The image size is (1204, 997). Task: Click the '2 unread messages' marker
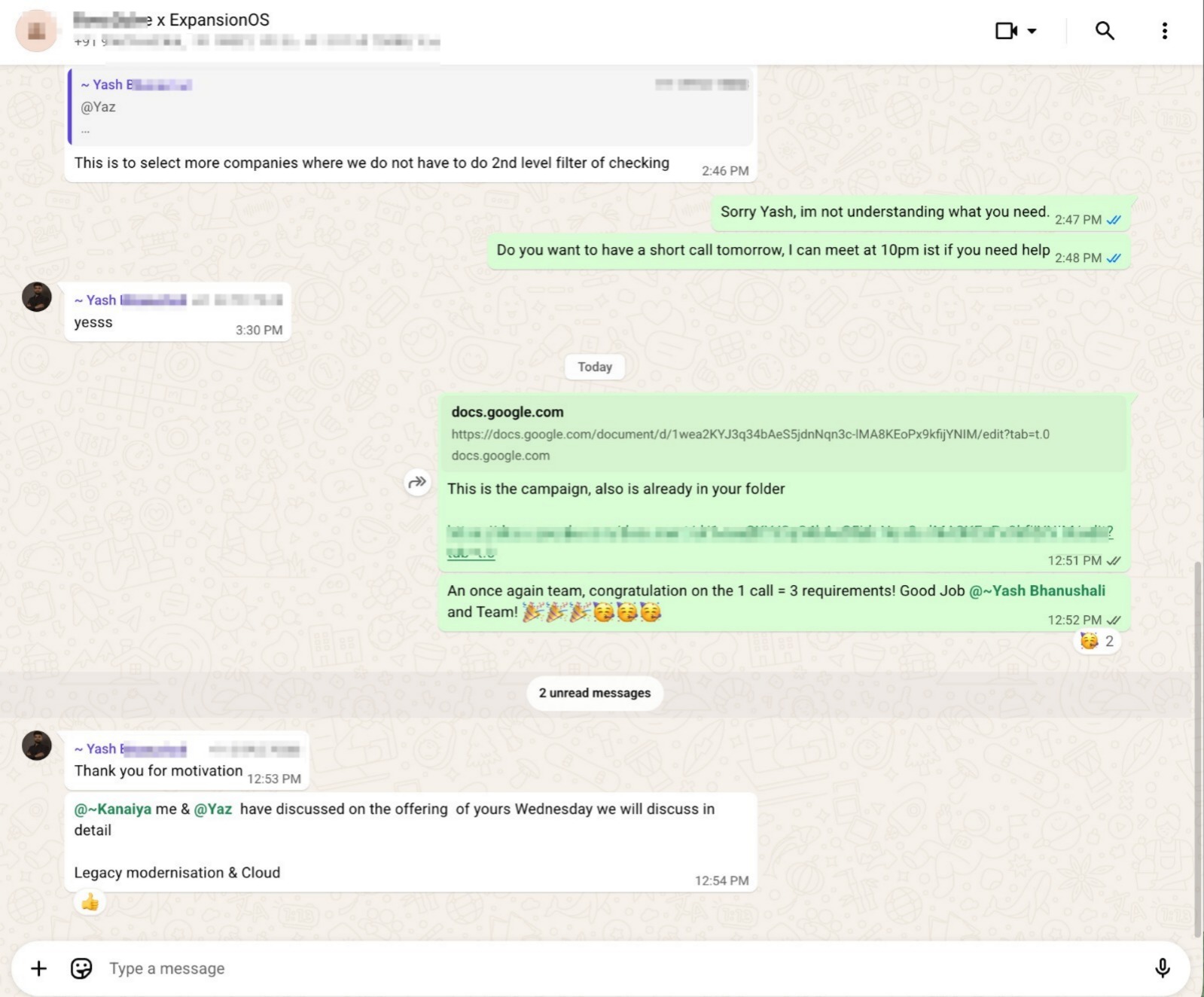[594, 693]
